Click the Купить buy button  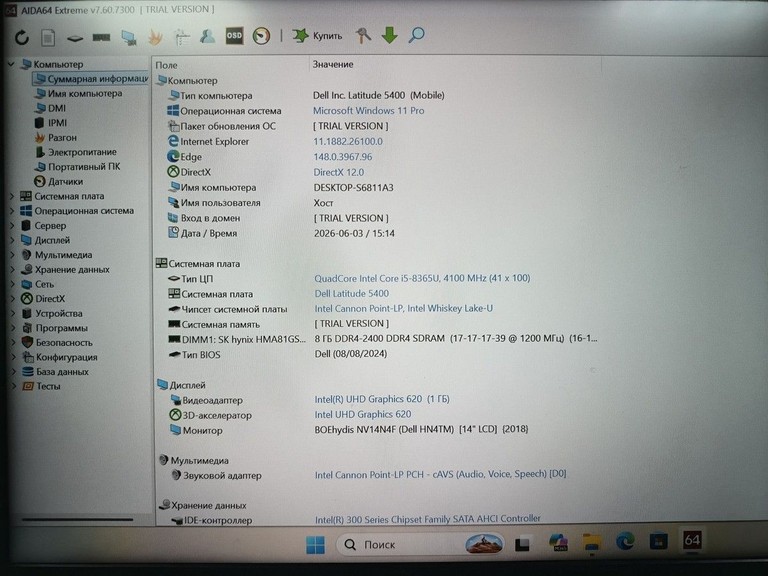point(317,36)
